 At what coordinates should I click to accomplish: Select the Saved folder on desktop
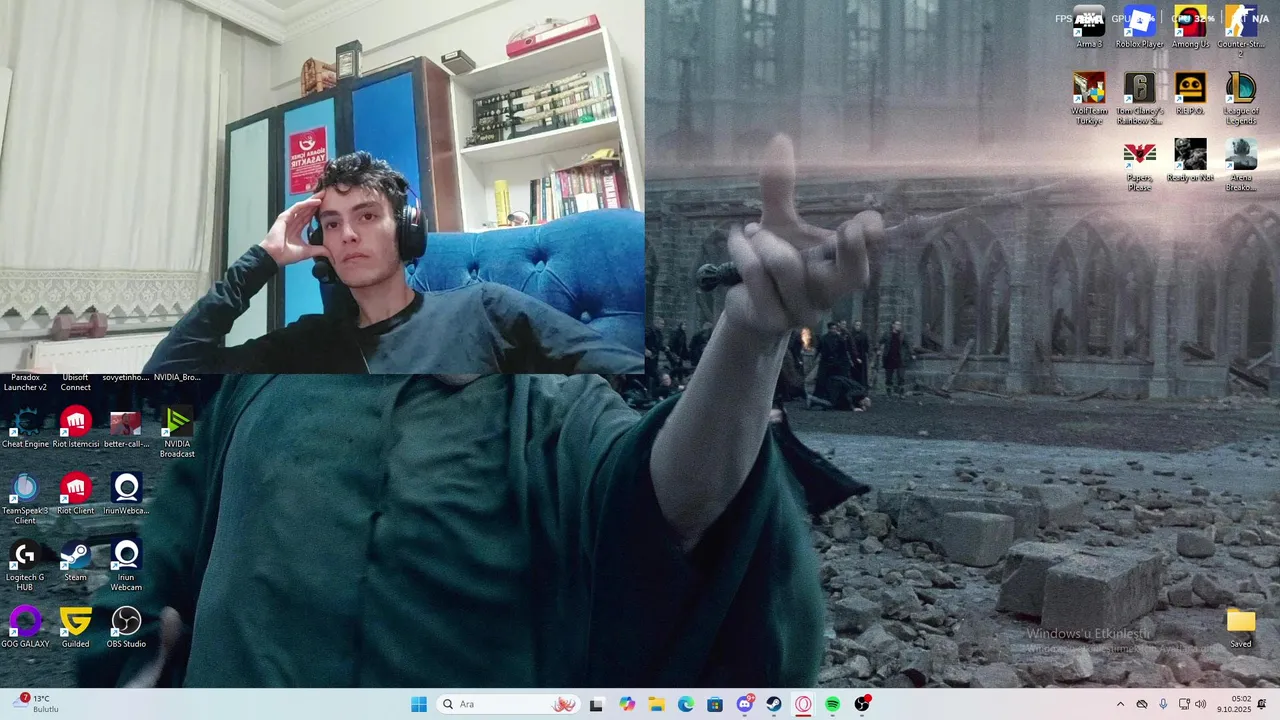click(x=1241, y=628)
